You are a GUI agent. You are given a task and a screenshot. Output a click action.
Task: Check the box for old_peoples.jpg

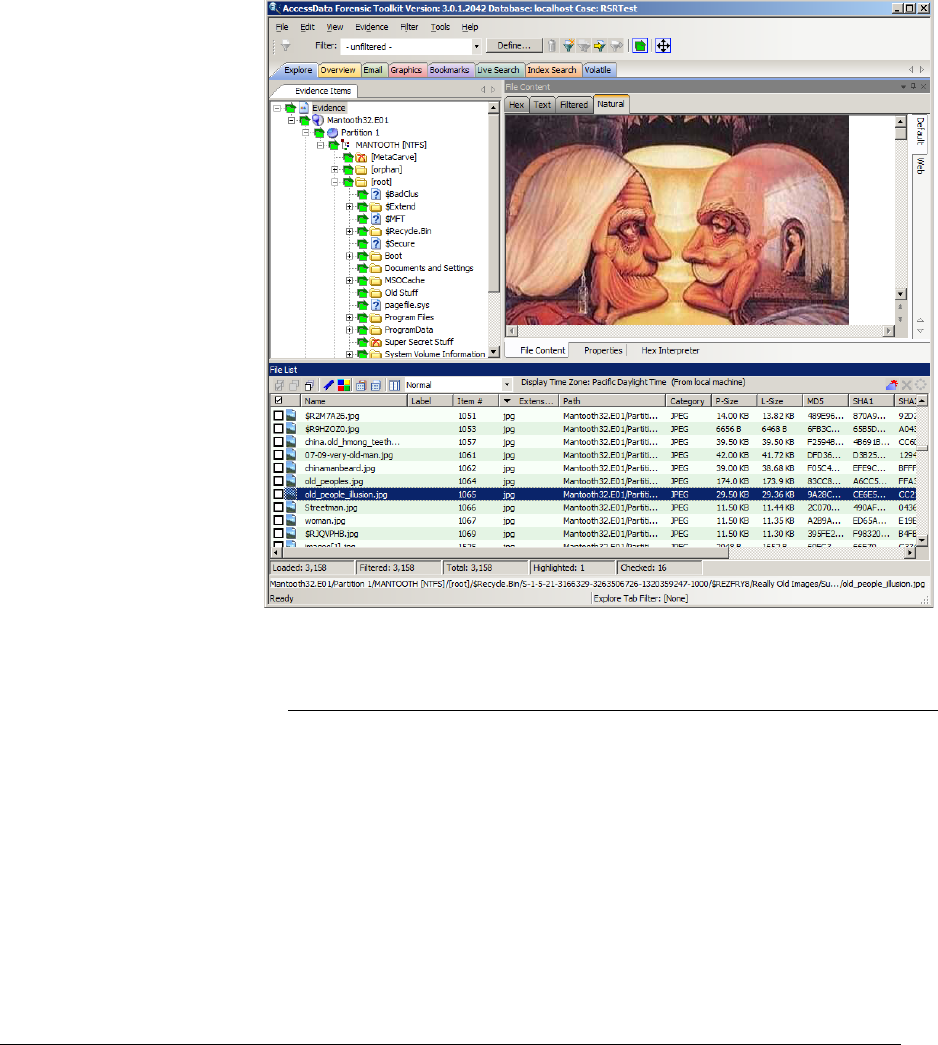[x=278, y=481]
